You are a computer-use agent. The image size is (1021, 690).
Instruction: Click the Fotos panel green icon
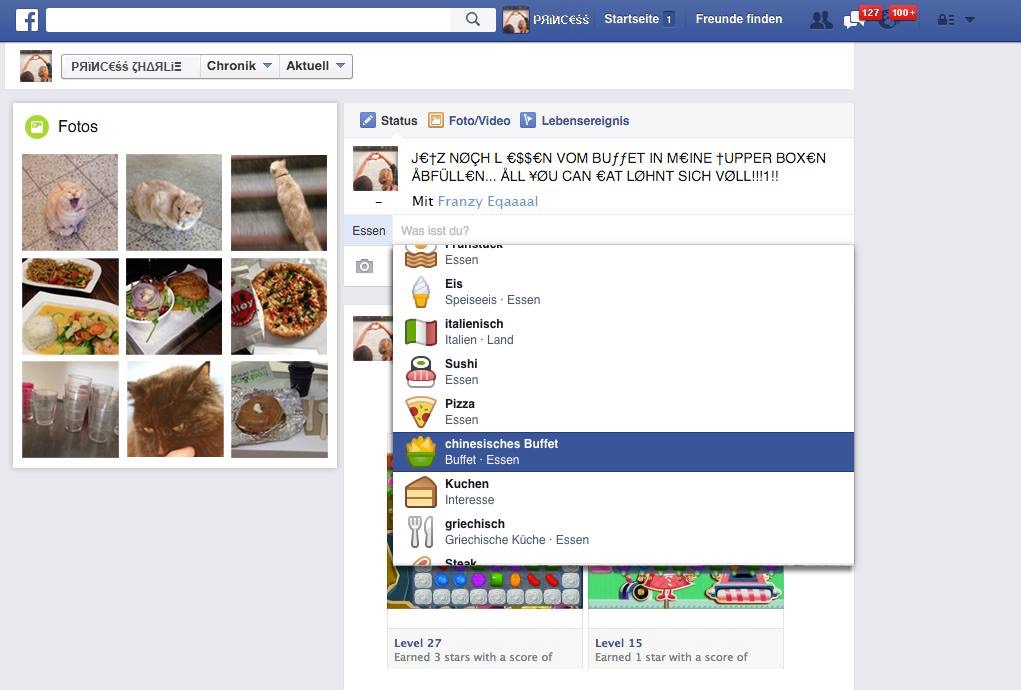point(37,126)
